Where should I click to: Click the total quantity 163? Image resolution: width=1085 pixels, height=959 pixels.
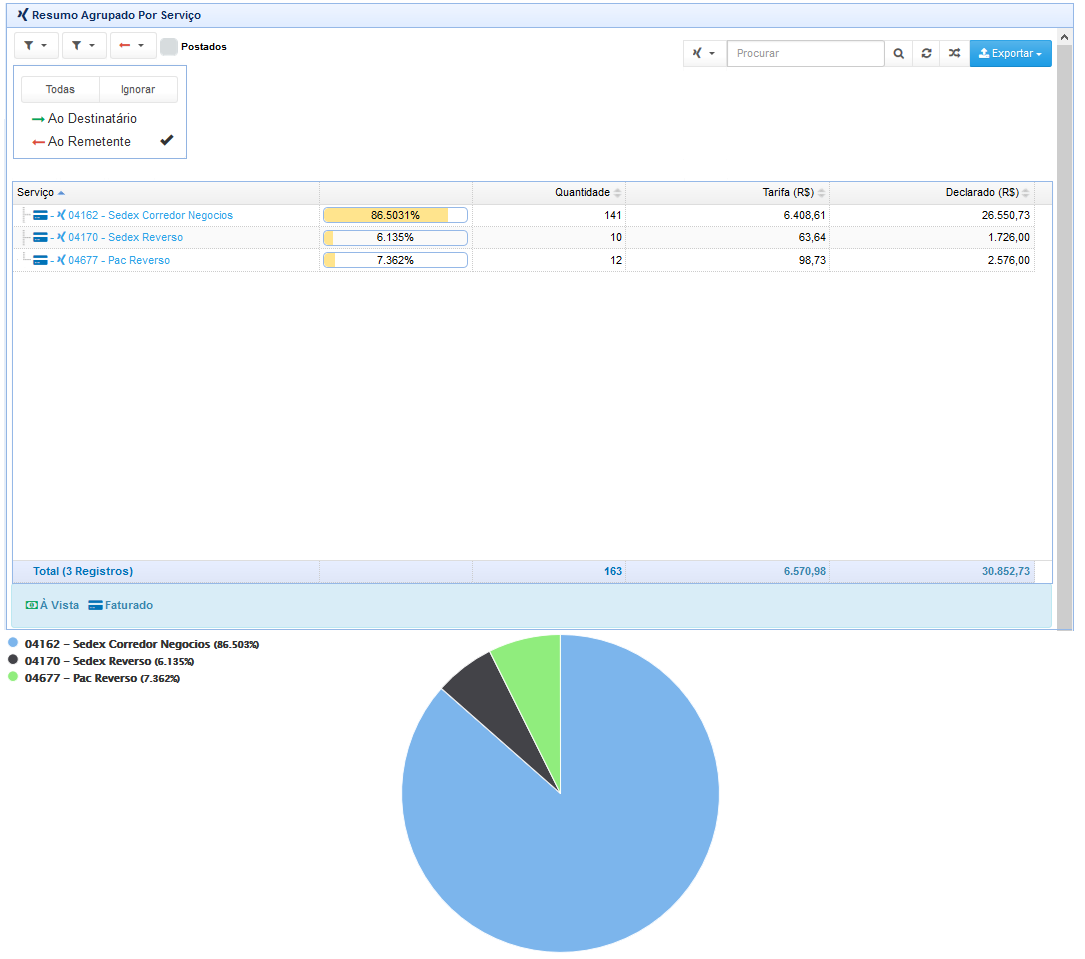pos(613,571)
